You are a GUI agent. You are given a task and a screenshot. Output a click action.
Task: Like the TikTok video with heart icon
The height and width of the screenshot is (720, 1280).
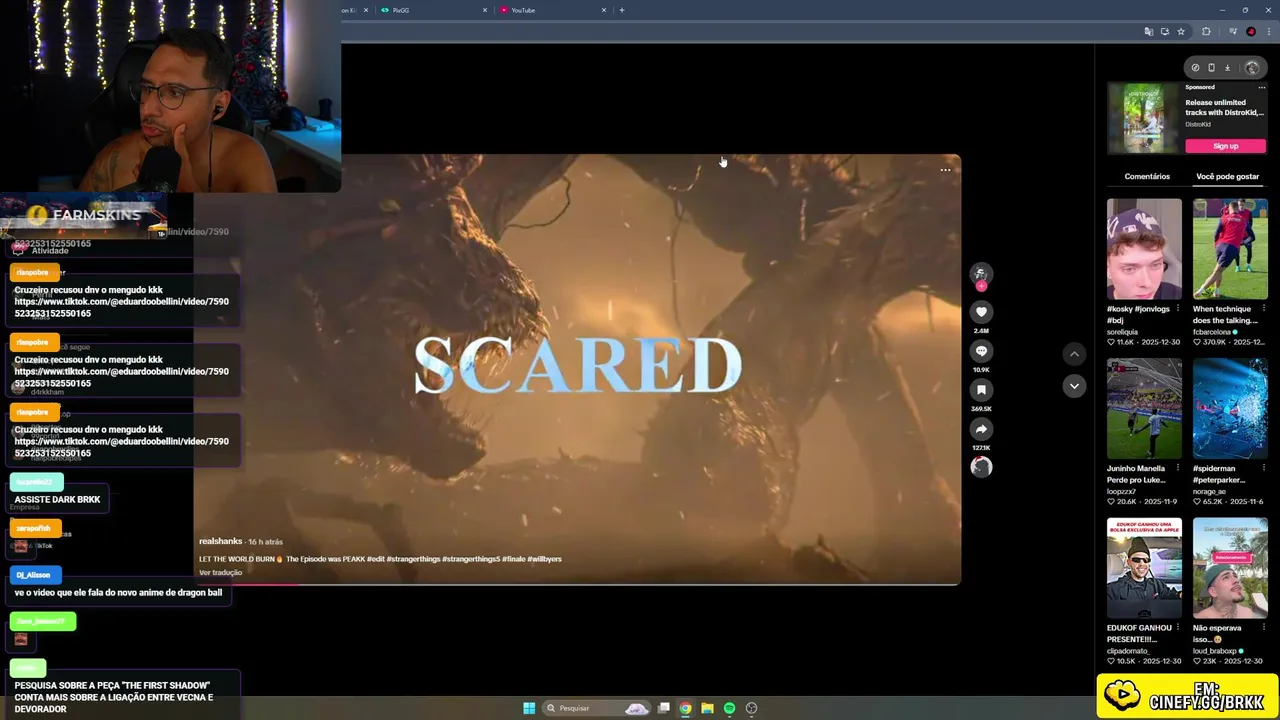point(981,312)
